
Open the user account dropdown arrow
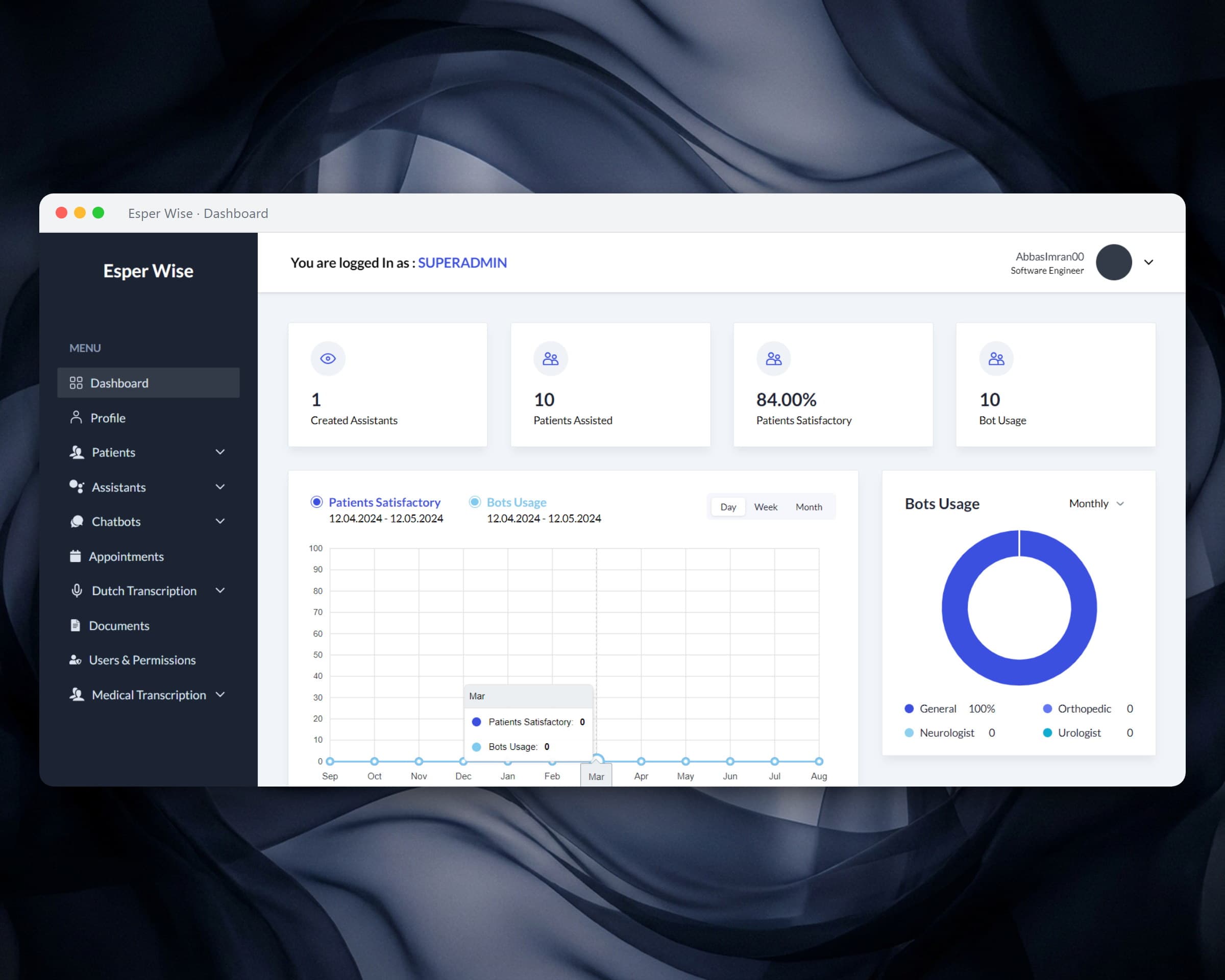coord(1148,262)
